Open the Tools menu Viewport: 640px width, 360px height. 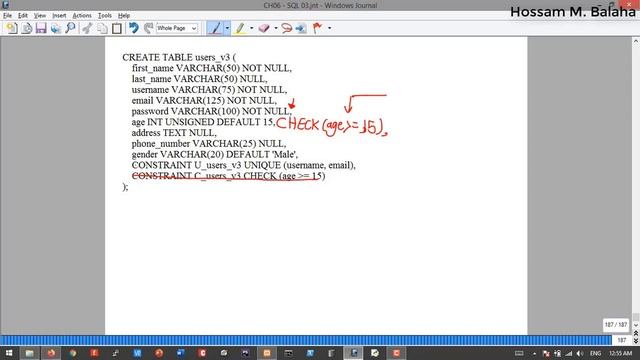pos(105,16)
